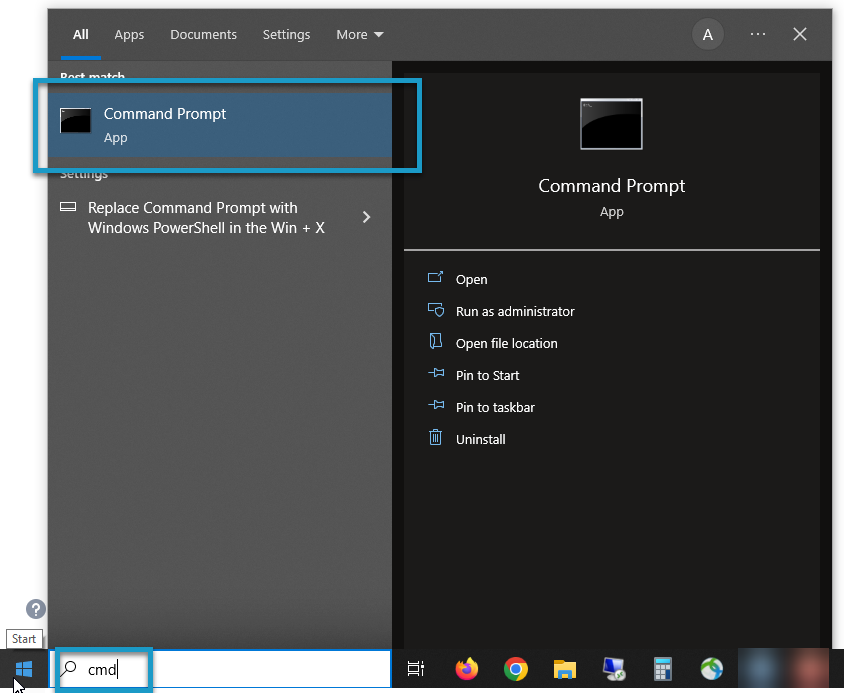Screen dimensions: 844x693
Task: Open the ellipsis options menu
Action: [757, 34]
